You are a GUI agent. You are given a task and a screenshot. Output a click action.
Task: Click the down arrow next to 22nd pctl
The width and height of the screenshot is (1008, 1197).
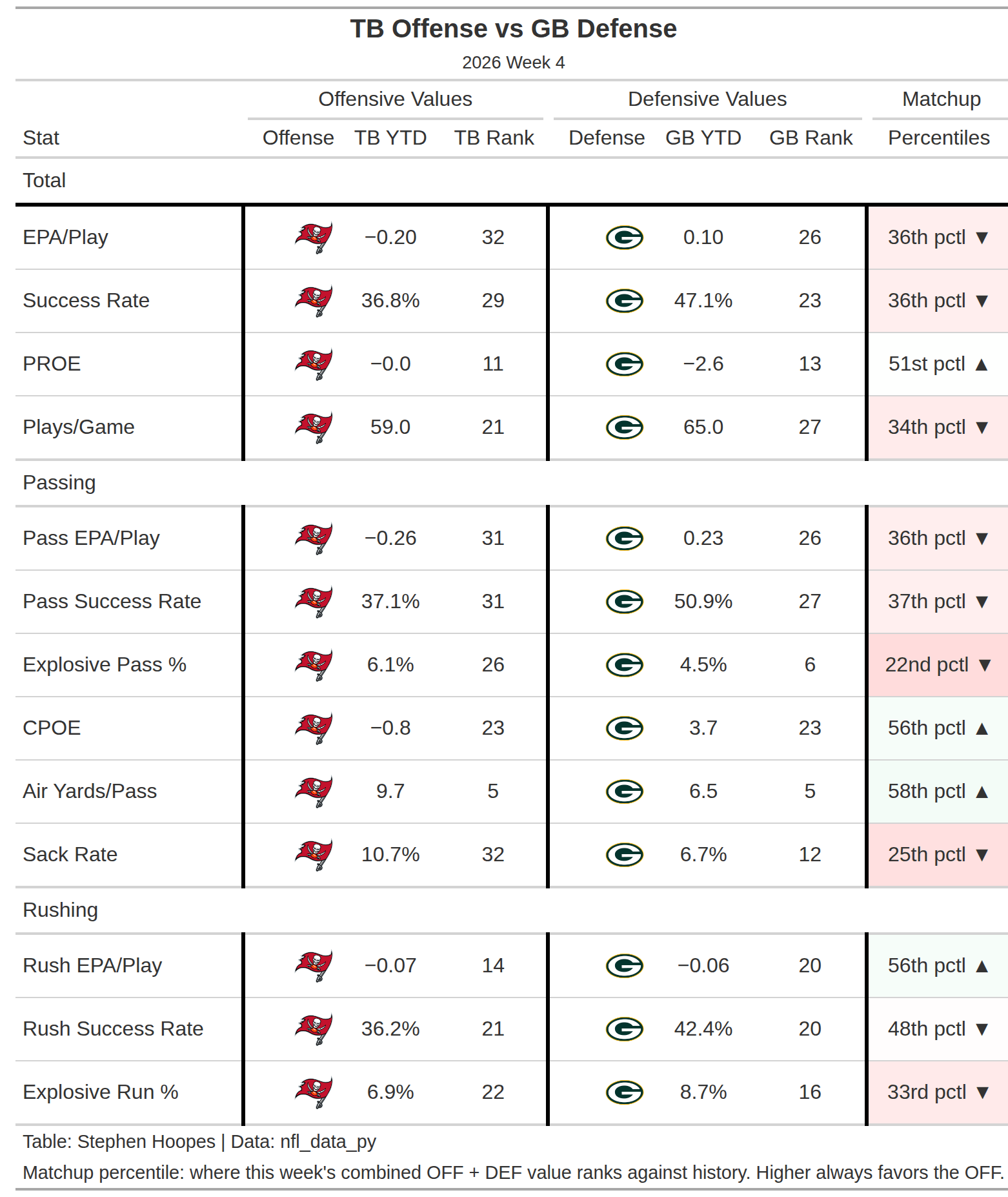pos(985,665)
